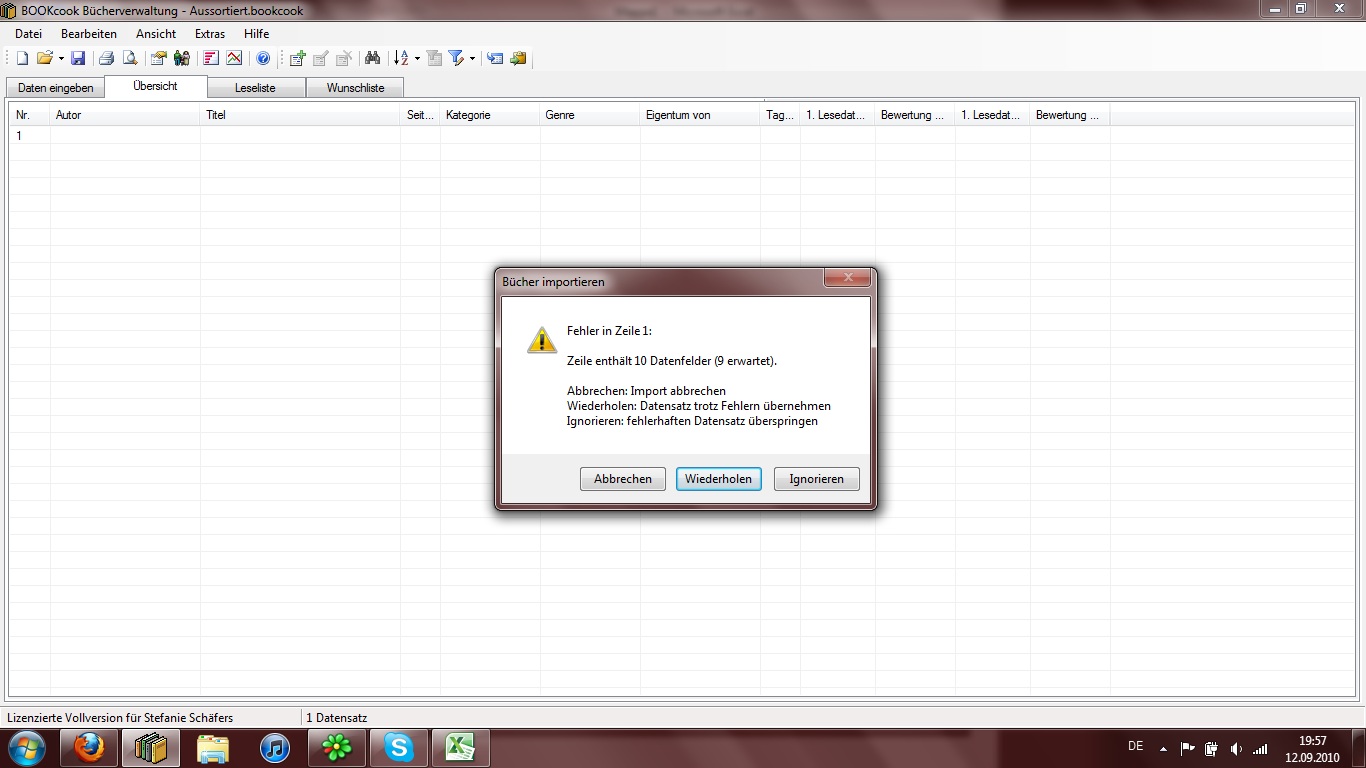Screen dimensions: 1366x768
Task: Open print preview with magnifier icon
Action: coord(129,59)
